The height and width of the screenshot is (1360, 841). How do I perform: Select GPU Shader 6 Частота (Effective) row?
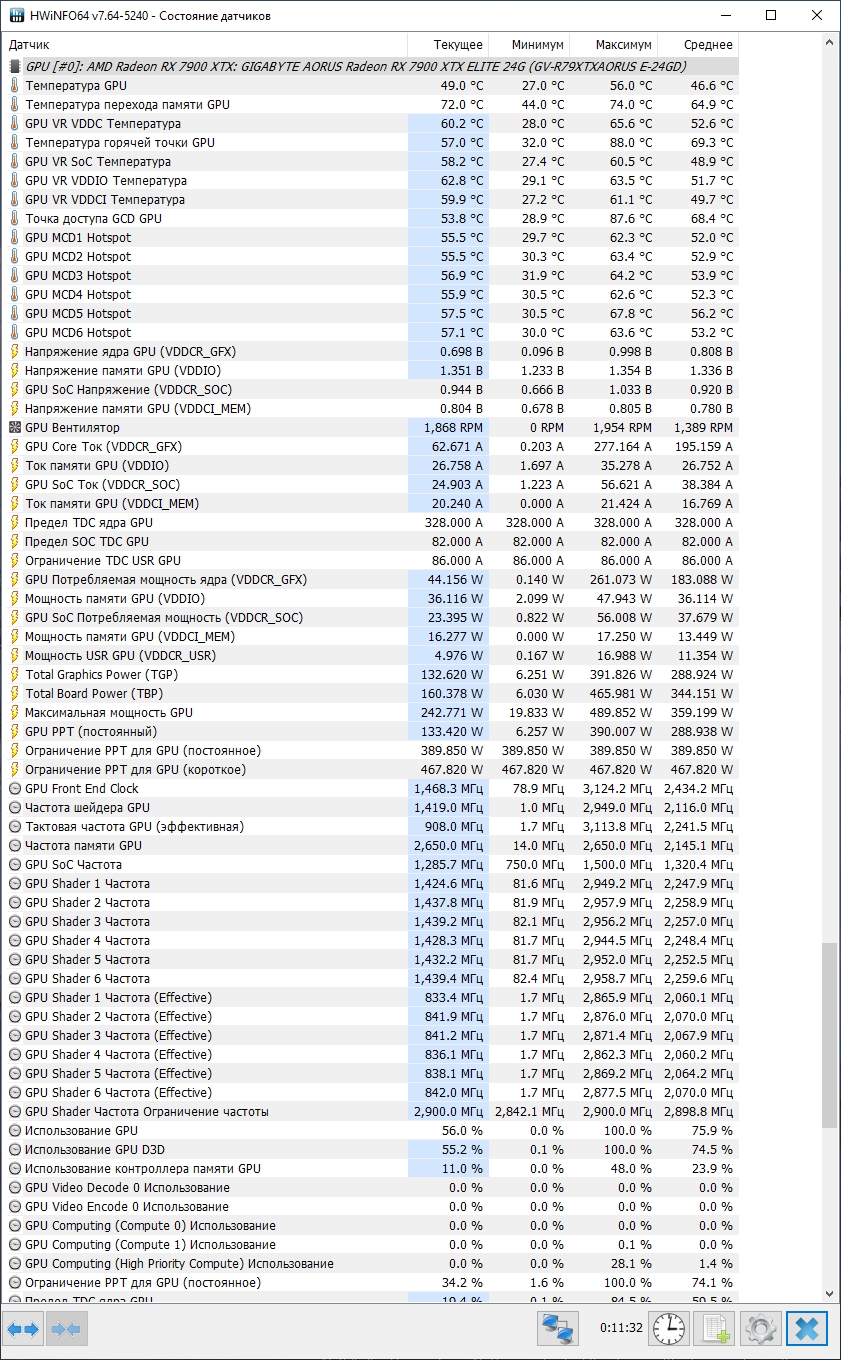370,1093
